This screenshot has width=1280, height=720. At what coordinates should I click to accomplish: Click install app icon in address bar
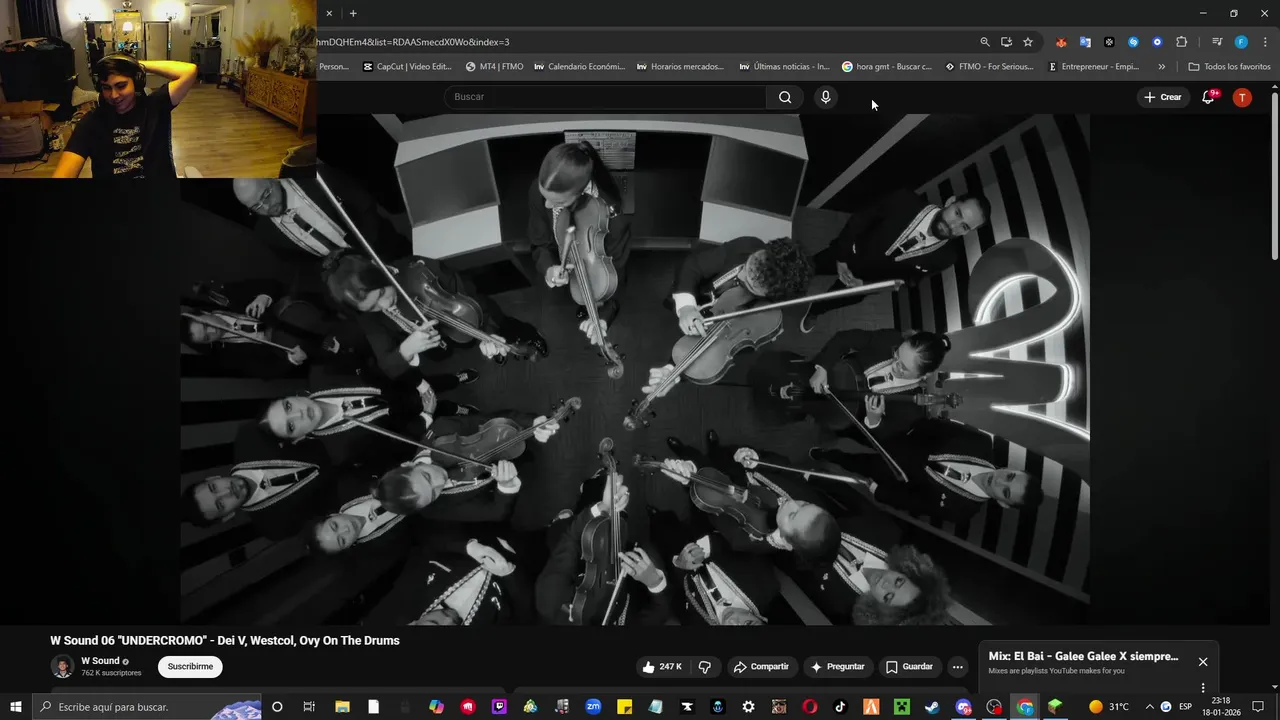click(1006, 42)
